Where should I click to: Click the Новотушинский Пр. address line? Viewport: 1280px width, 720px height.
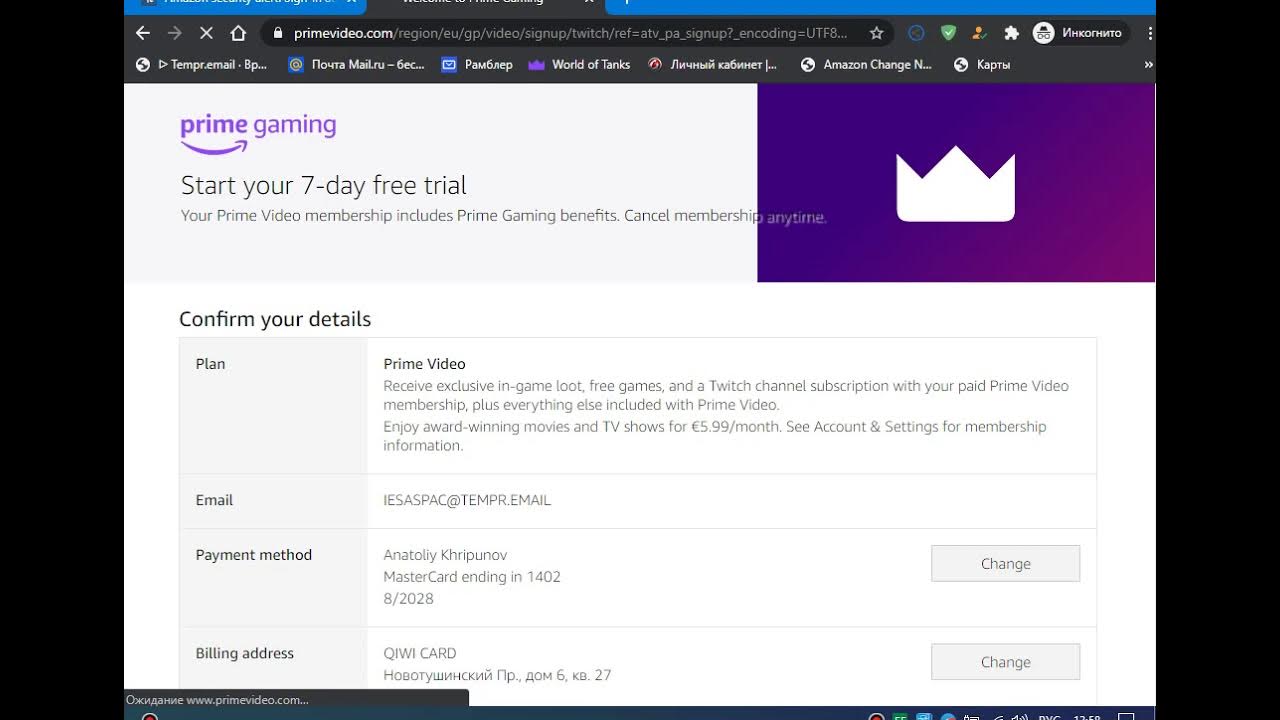pyautogui.click(x=497, y=675)
